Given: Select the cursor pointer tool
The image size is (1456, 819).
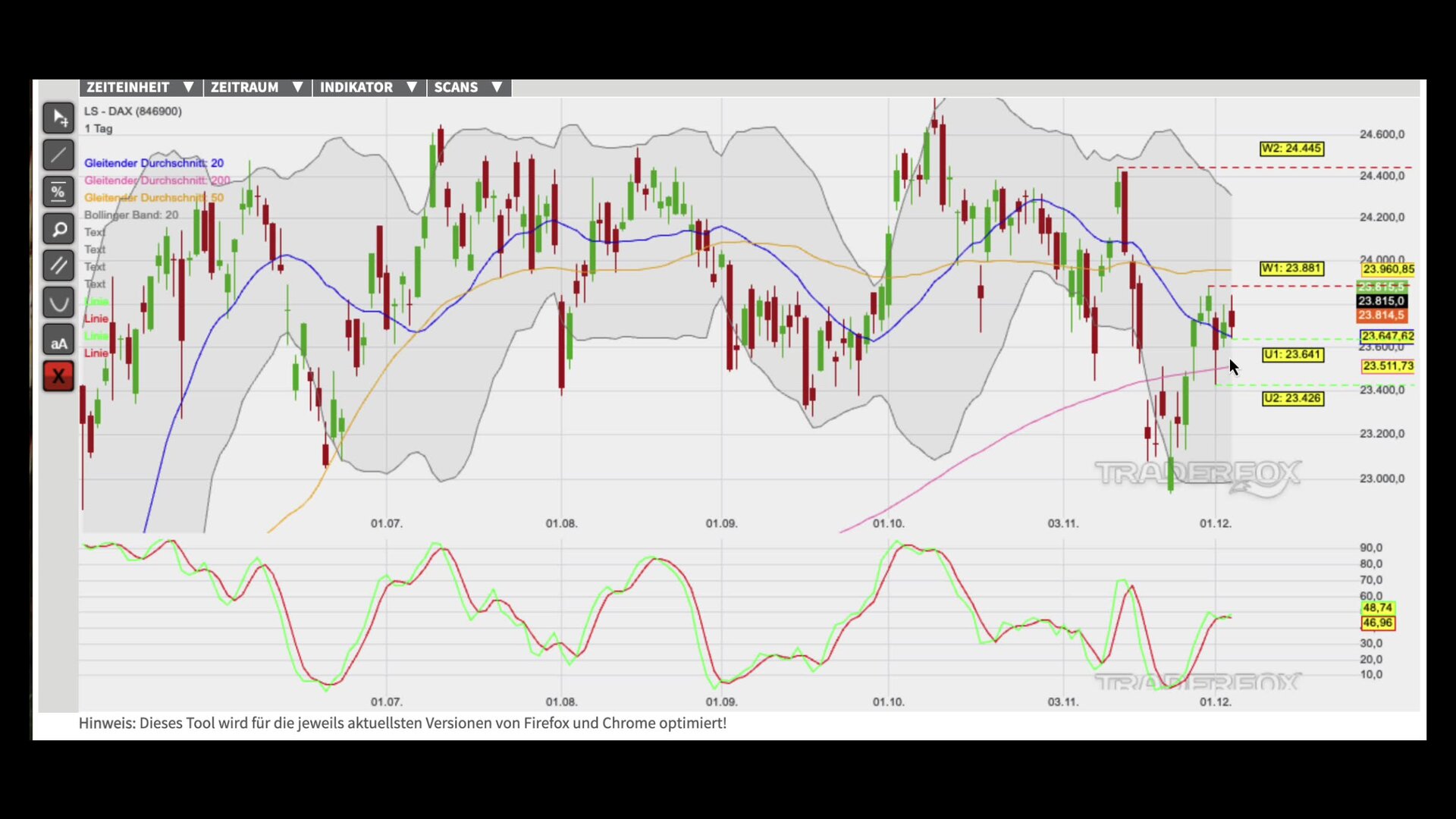Looking at the screenshot, I should pyautogui.click(x=58, y=118).
